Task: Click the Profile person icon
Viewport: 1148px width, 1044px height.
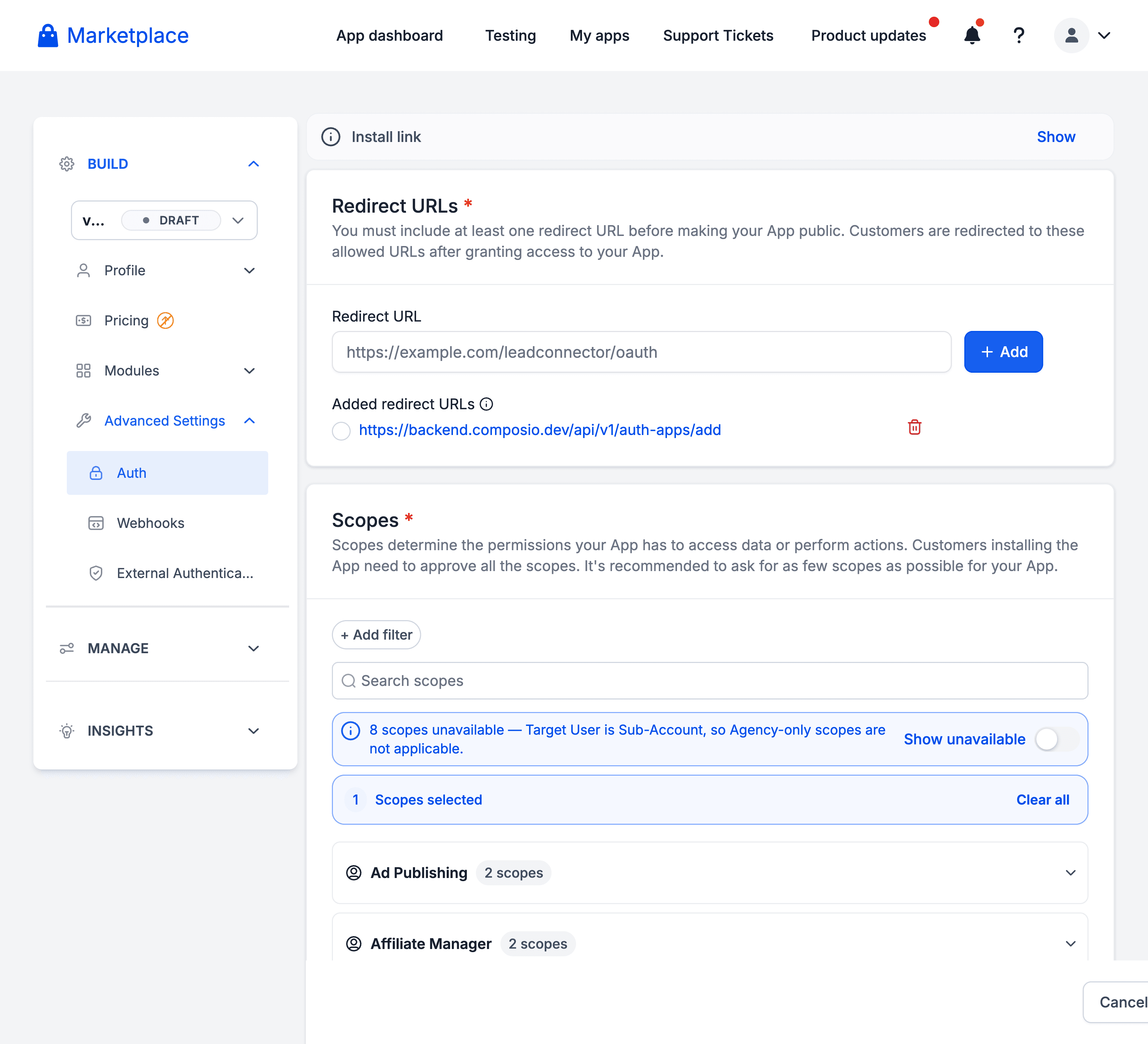Action: [x=84, y=270]
